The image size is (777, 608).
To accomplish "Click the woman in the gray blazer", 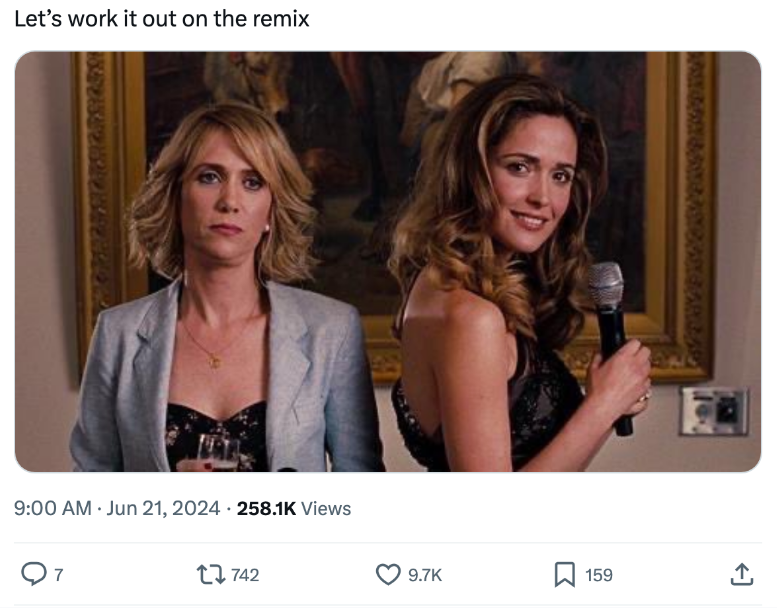I will (x=225, y=330).
